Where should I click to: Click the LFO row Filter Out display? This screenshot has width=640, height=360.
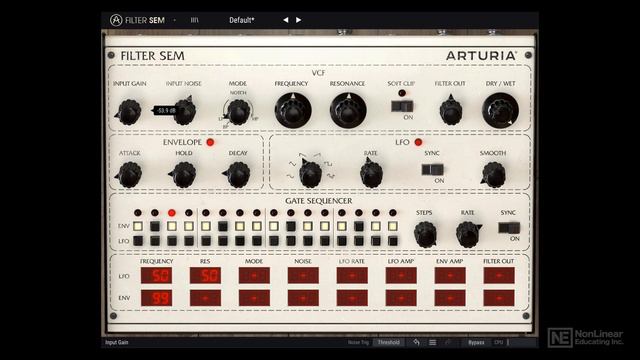(499, 276)
